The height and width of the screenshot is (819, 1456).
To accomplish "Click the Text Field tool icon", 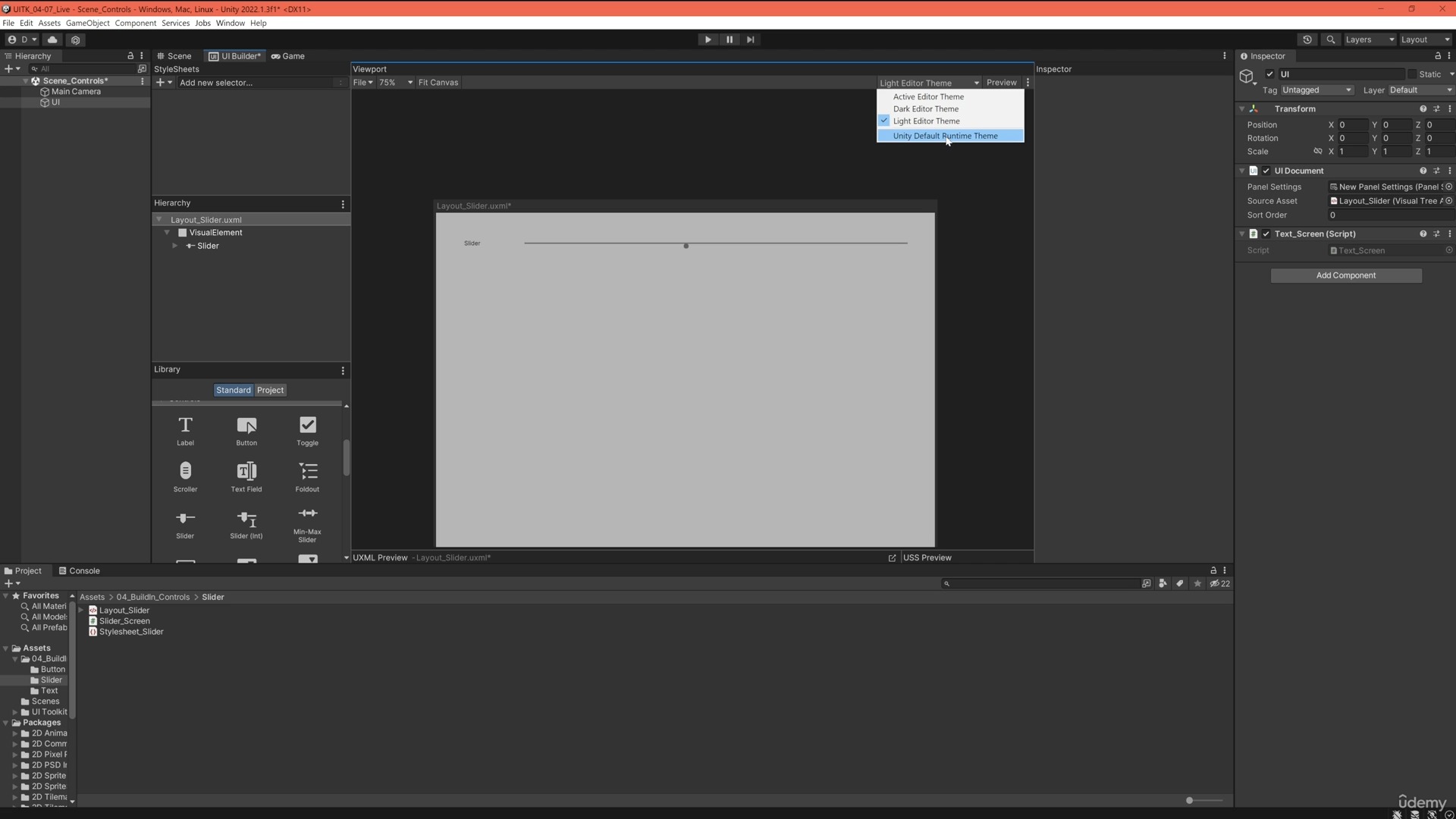I will click(246, 471).
